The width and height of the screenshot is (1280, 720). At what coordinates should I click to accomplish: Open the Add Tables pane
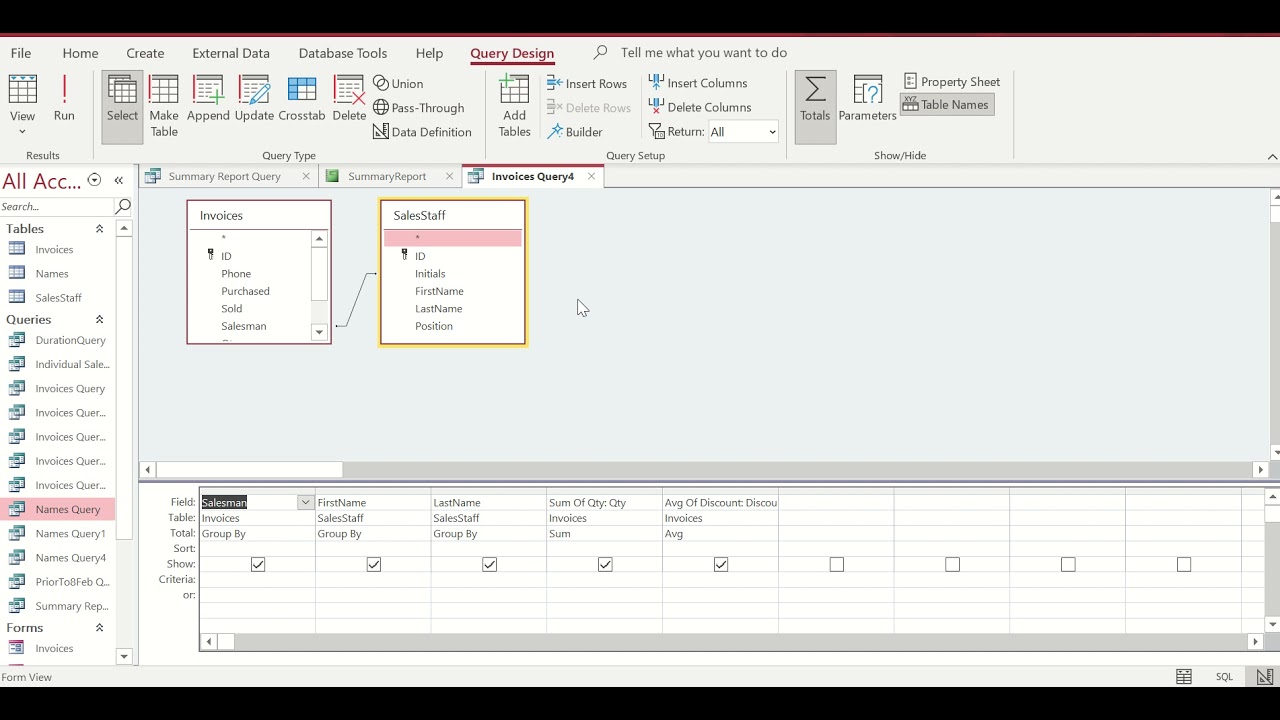(514, 106)
